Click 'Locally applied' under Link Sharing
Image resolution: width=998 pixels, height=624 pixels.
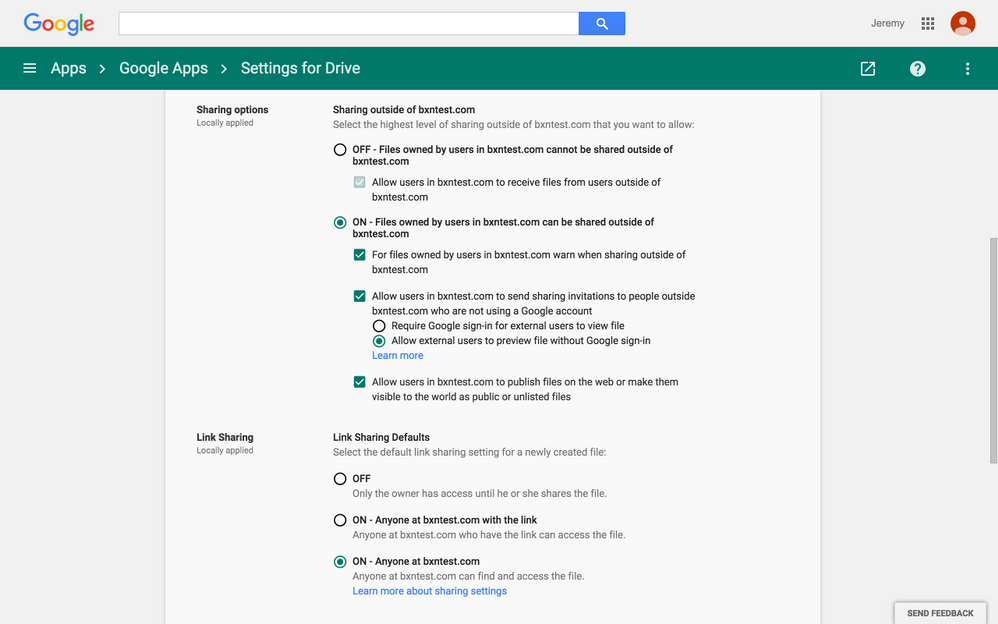coord(225,450)
